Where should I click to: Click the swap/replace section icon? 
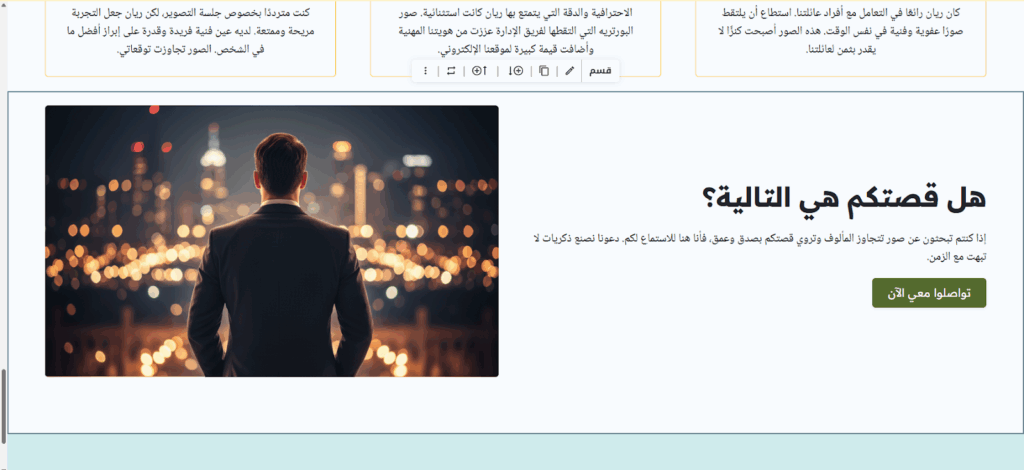(x=451, y=71)
